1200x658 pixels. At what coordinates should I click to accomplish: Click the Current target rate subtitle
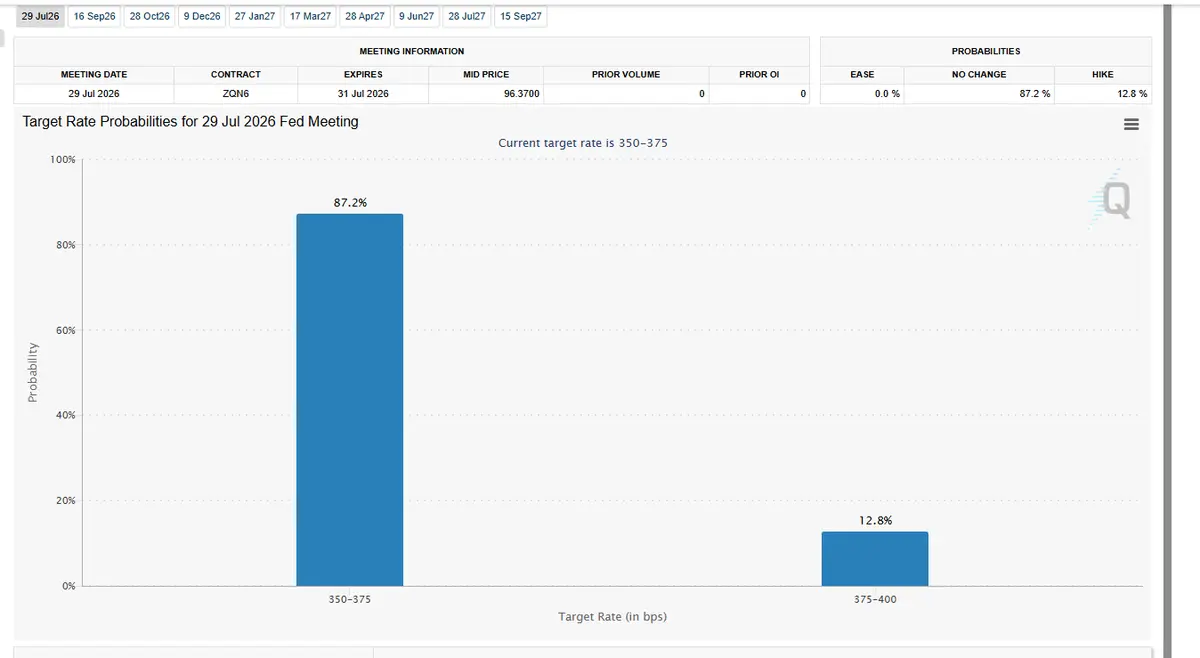(x=583, y=143)
